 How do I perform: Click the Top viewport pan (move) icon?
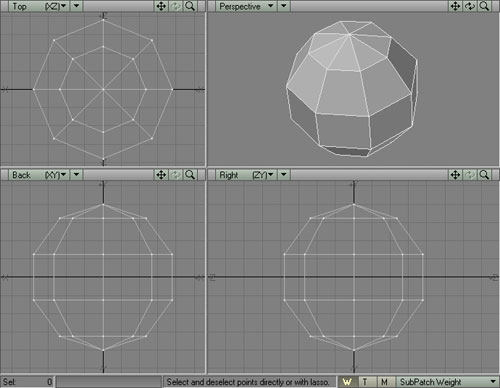(x=161, y=6)
